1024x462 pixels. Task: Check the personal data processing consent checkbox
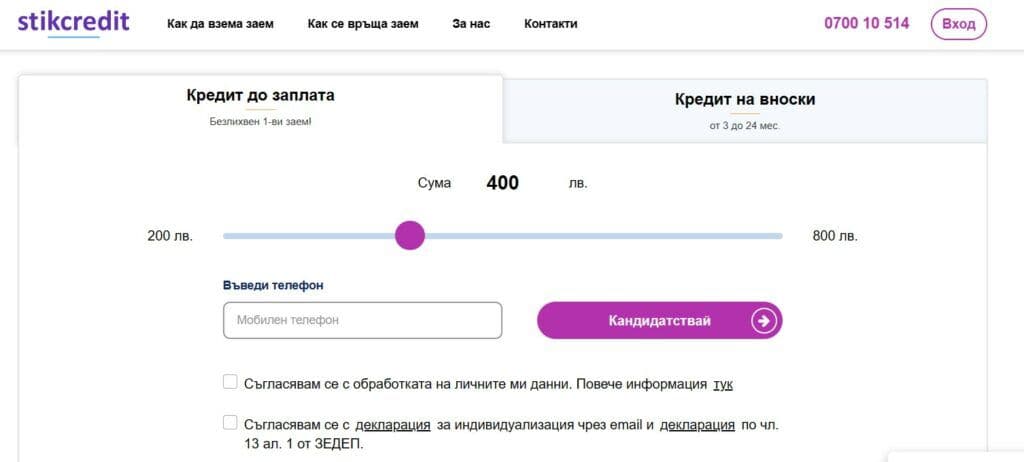tap(230, 382)
